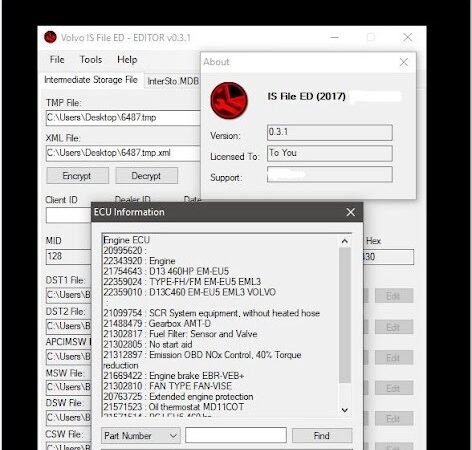Screen dimensions: 472x450
Task: Click the MID field showing 128
Action: pos(69,257)
